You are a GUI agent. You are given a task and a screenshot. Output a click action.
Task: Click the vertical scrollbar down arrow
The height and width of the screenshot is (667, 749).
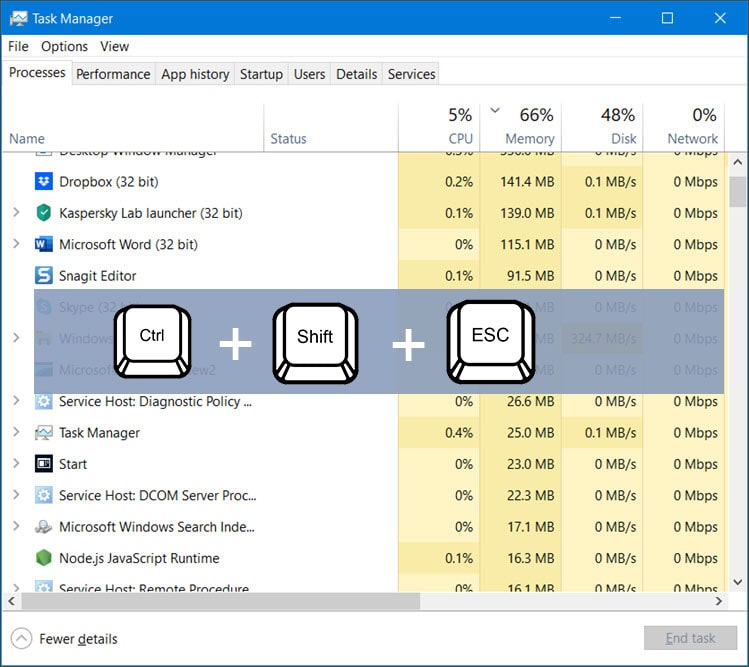(737, 581)
